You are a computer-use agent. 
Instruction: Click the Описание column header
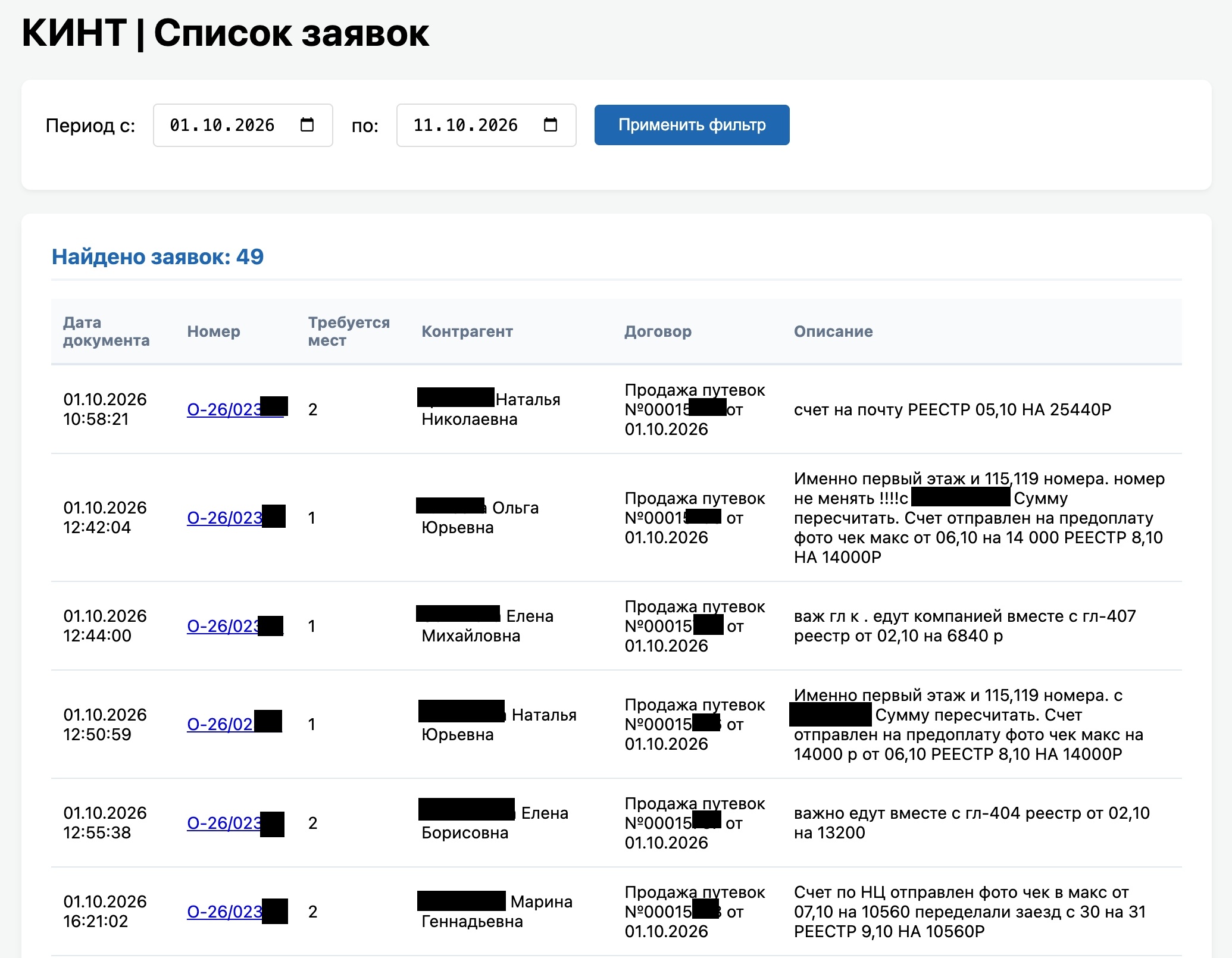coord(833,331)
